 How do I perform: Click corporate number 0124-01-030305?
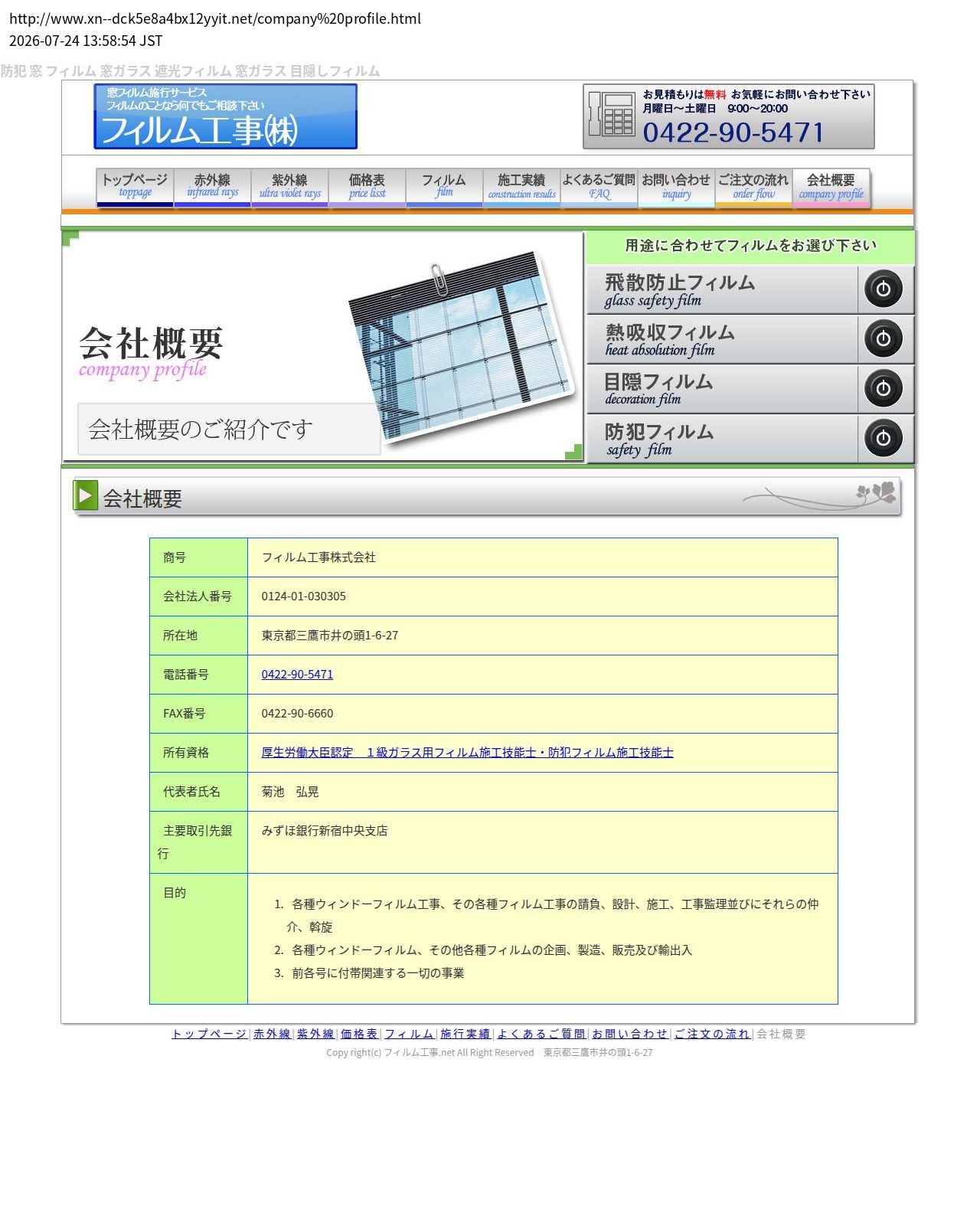[303, 597]
